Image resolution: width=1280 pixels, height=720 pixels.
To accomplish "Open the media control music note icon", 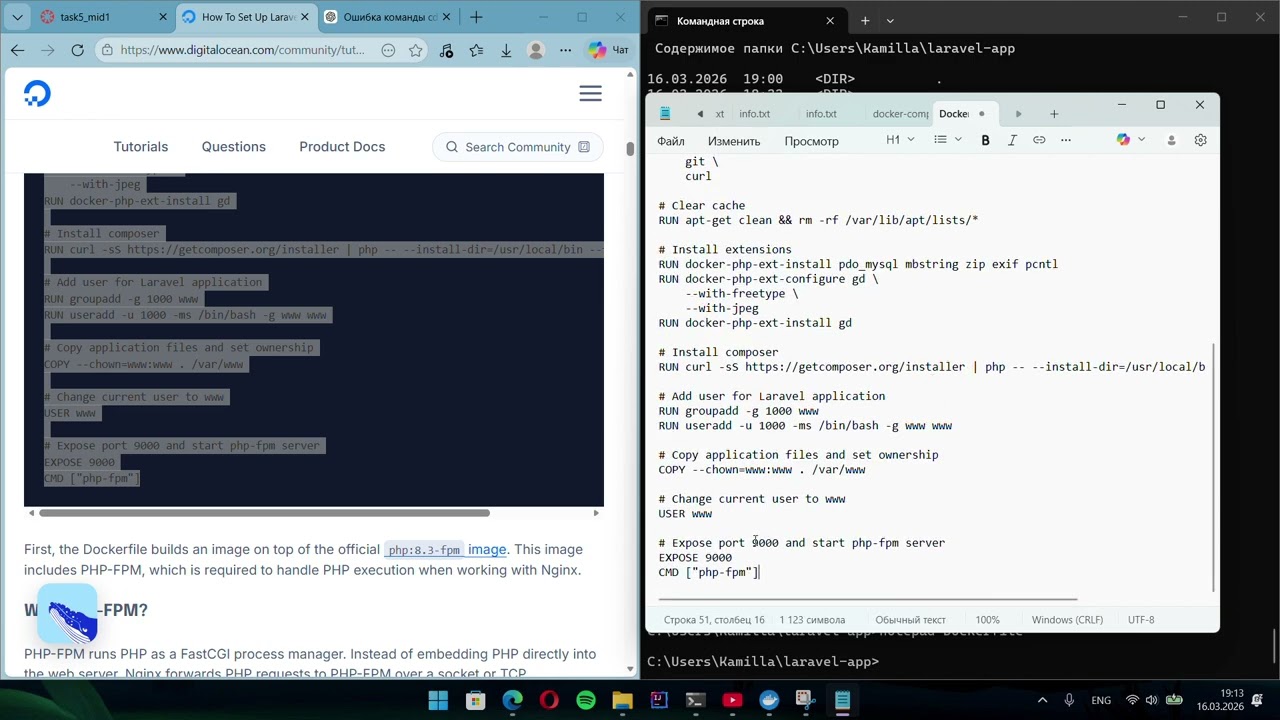I will coord(446,50).
